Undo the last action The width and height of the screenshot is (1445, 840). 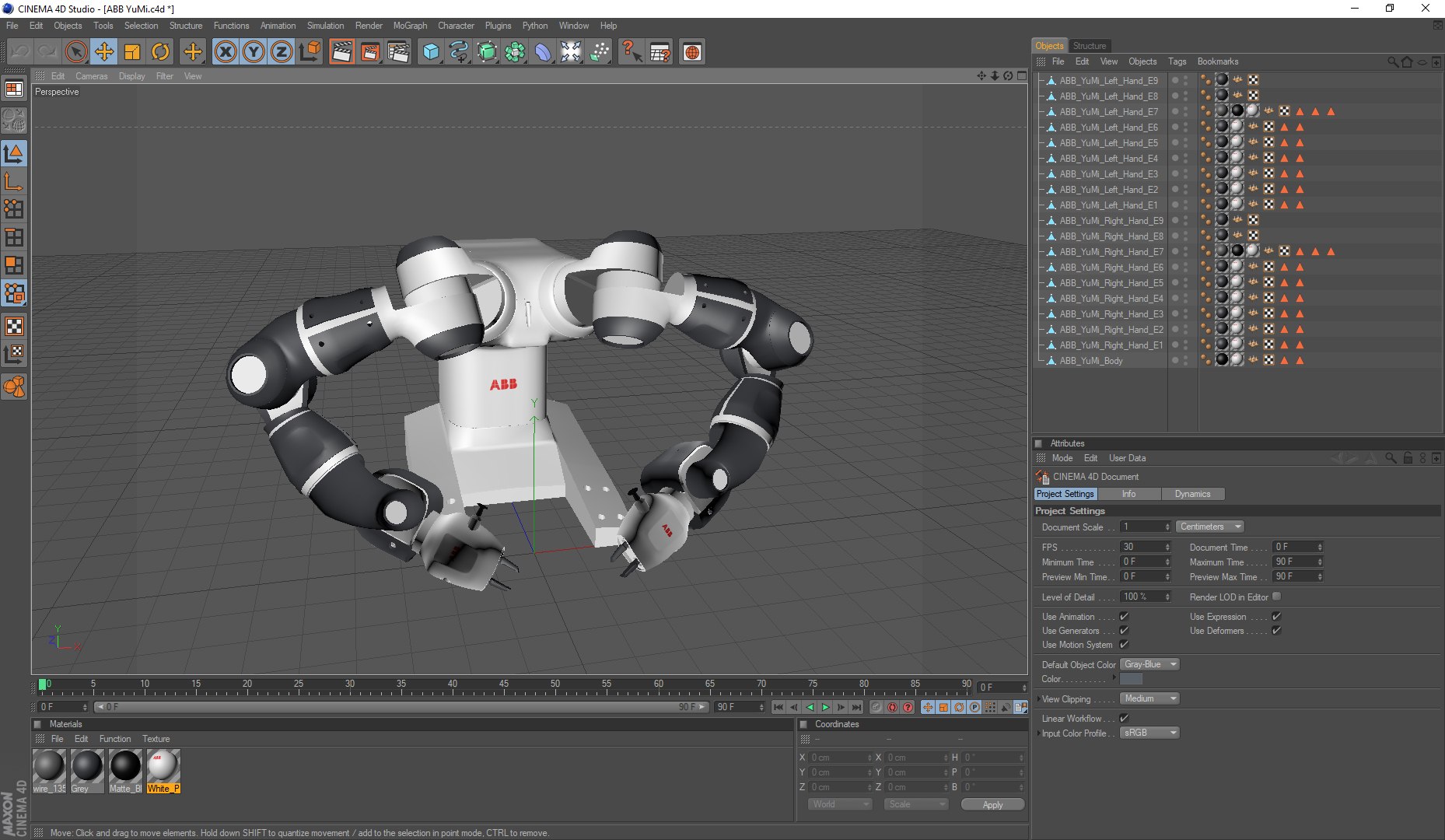[x=19, y=52]
